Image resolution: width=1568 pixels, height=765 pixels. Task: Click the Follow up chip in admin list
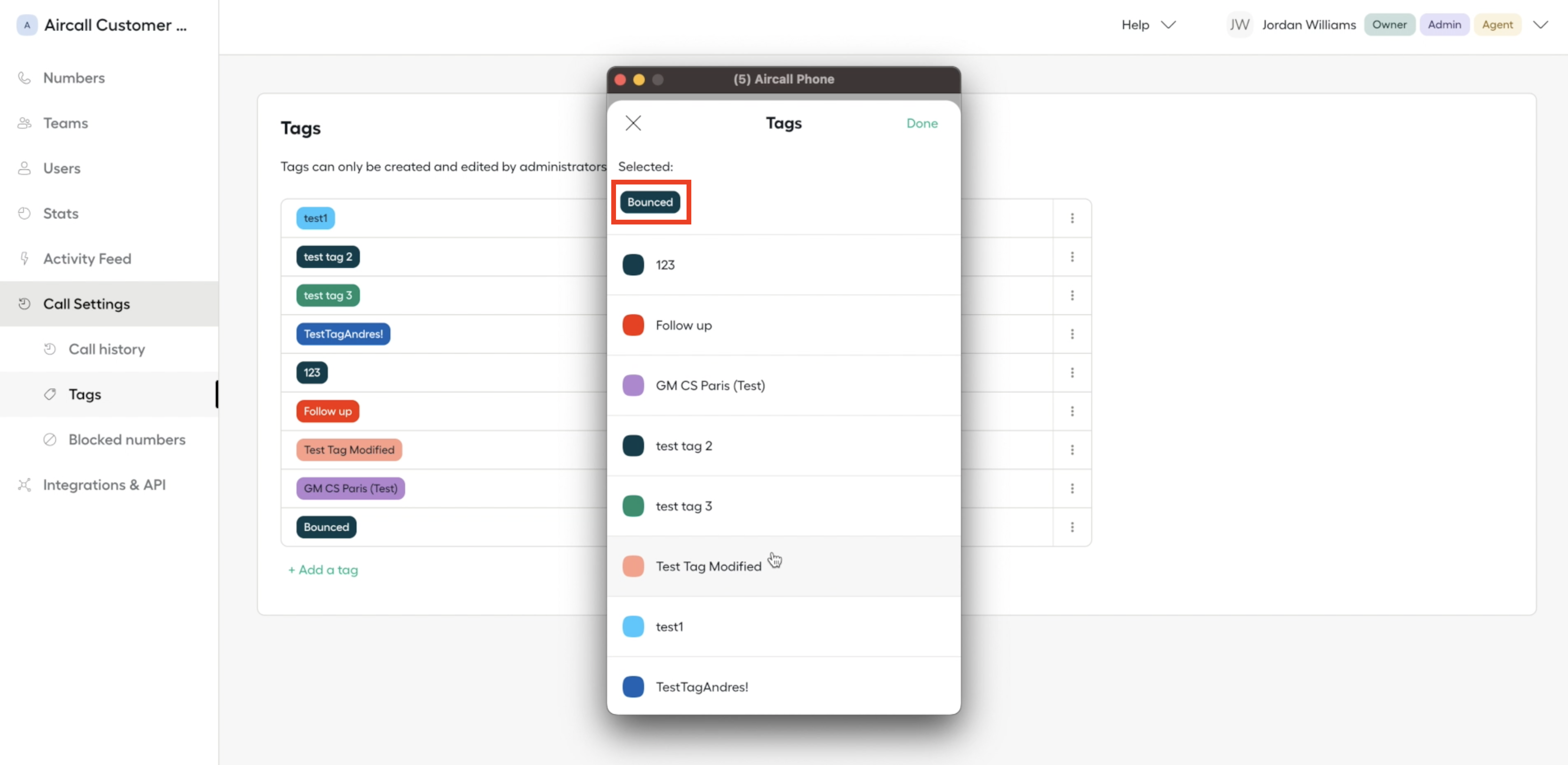[328, 411]
